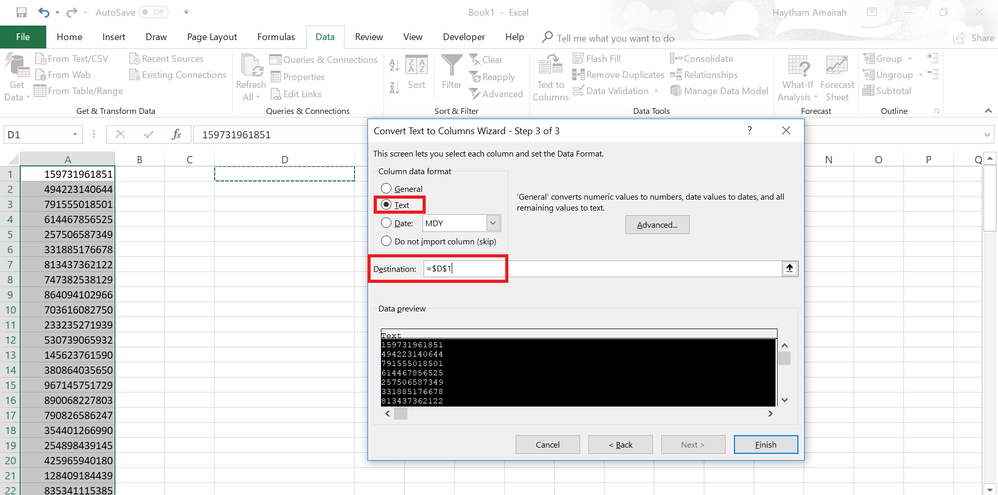The width and height of the screenshot is (998, 495).
Task: Select the General radio button
Action: [x=386, y=188]
